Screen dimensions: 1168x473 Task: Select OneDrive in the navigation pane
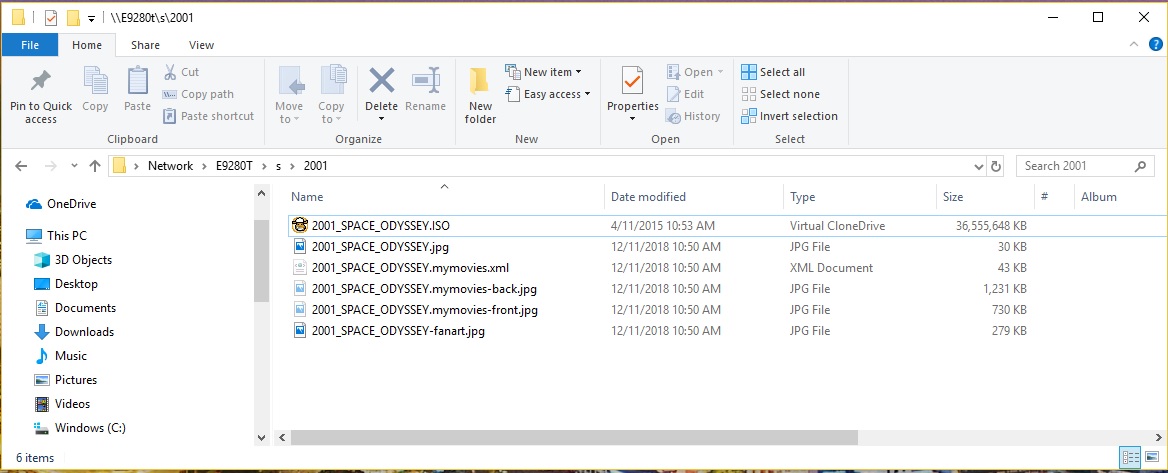(61, 204)
